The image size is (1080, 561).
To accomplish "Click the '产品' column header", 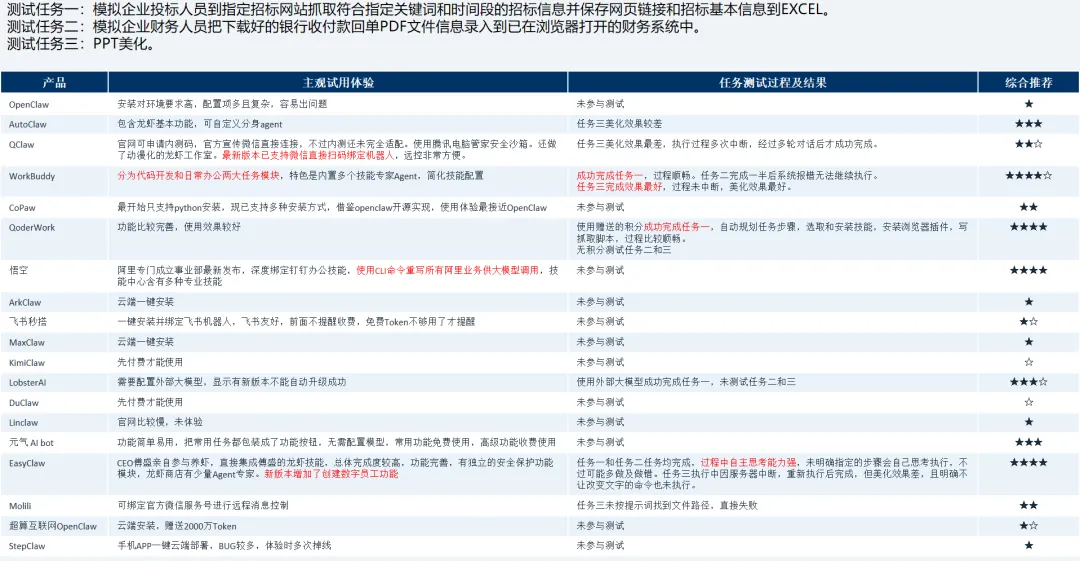I will click(54, 83).
